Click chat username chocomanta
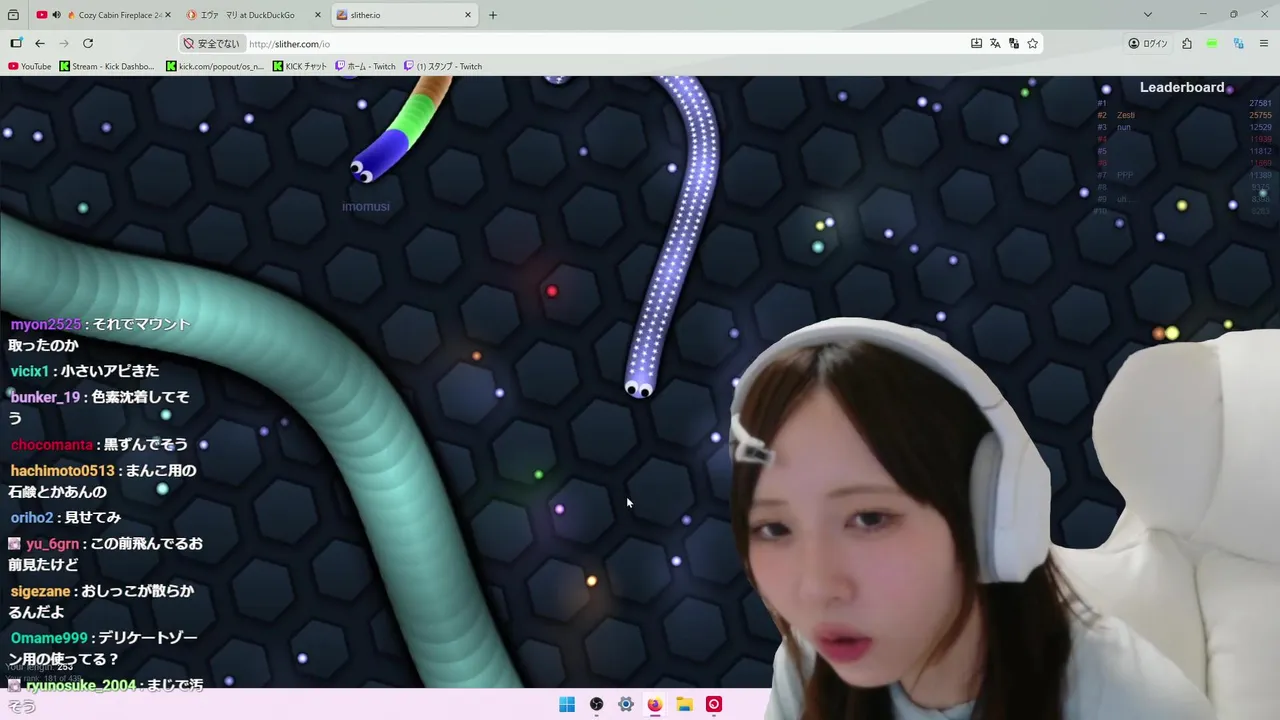The width and height of the screenshot is (1280, 720). click(52, 444)
